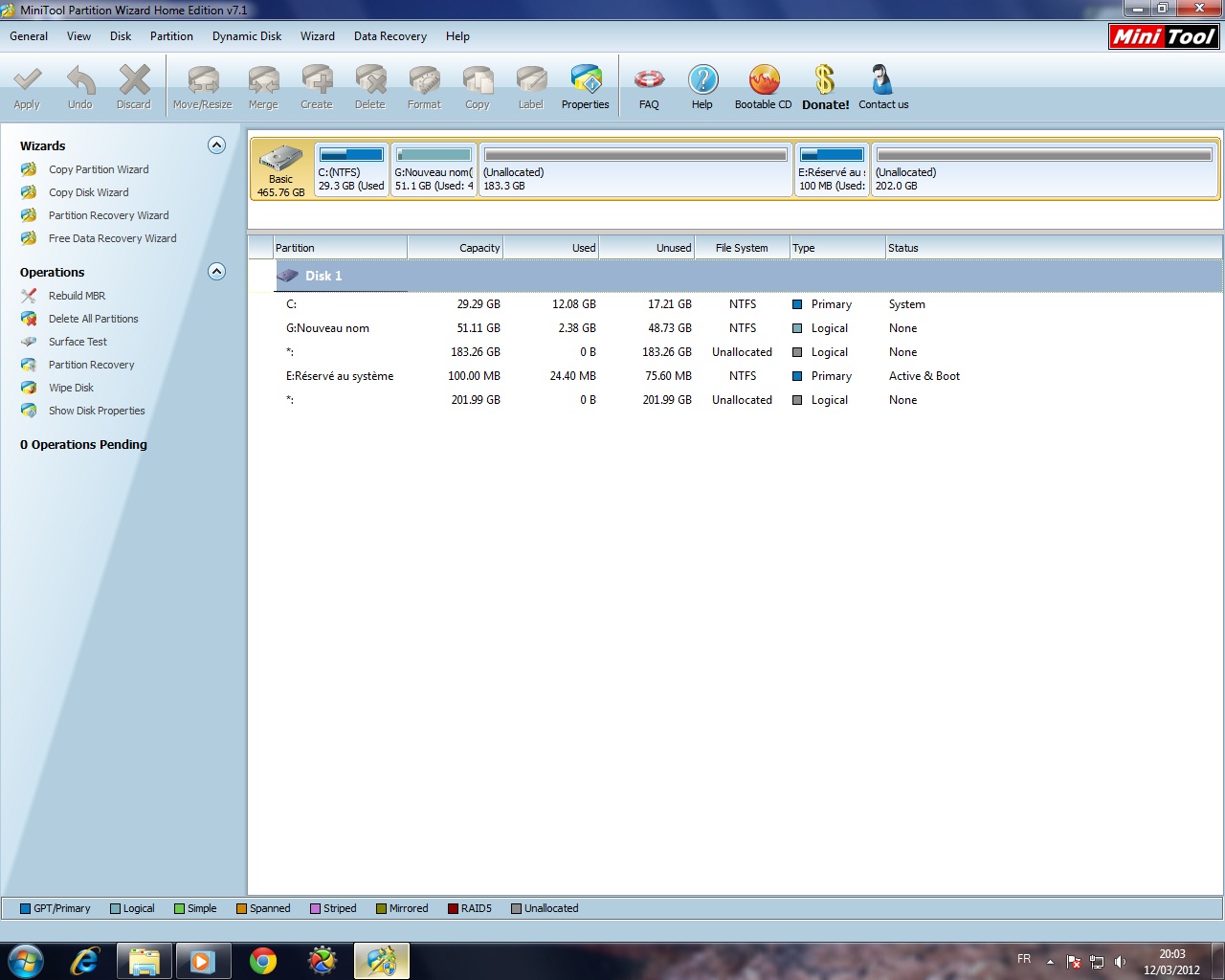Open Help question mark icon
Viewport: 1225px width, 980px height.
coord(702,87)
